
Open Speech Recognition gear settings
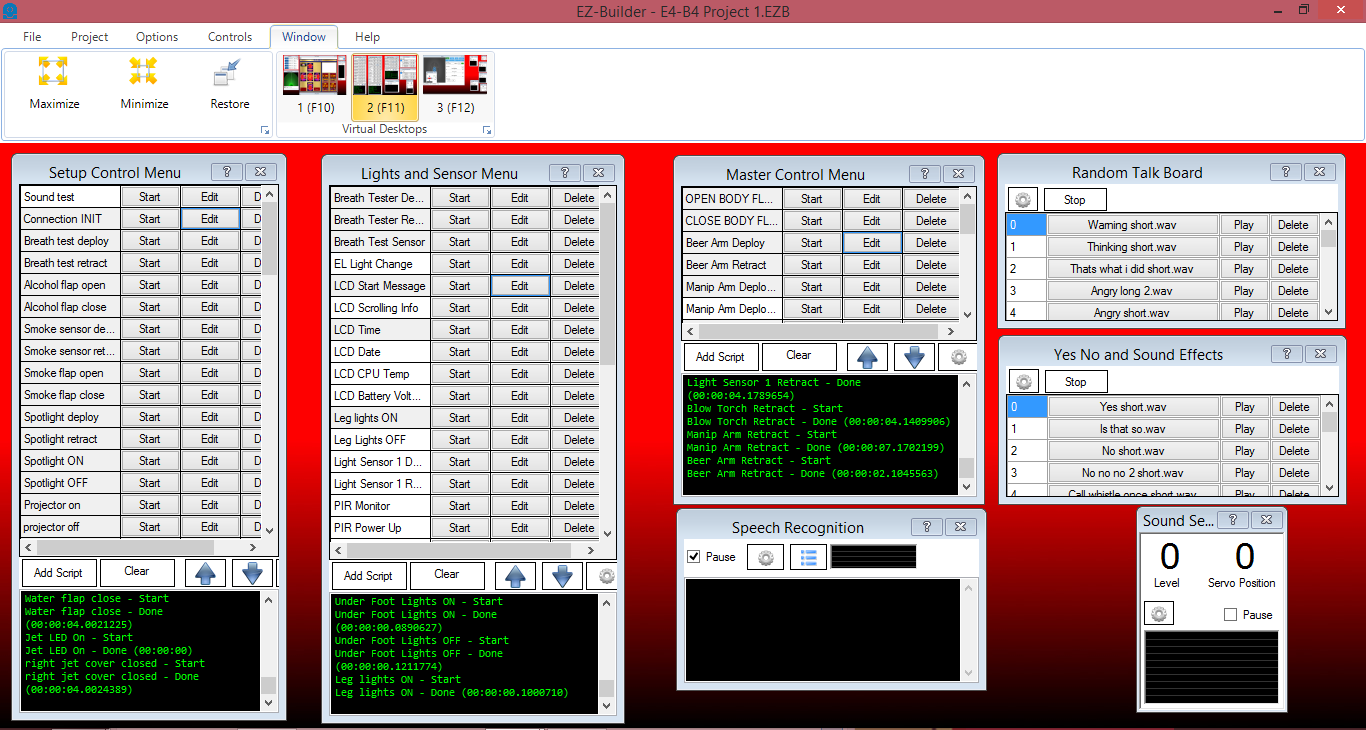pos(766,557)
